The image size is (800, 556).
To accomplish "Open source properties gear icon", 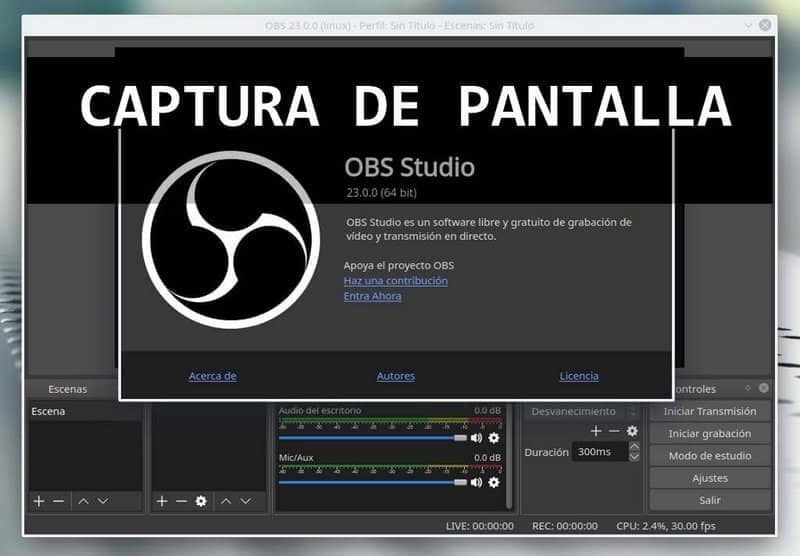I will [201, 501].
